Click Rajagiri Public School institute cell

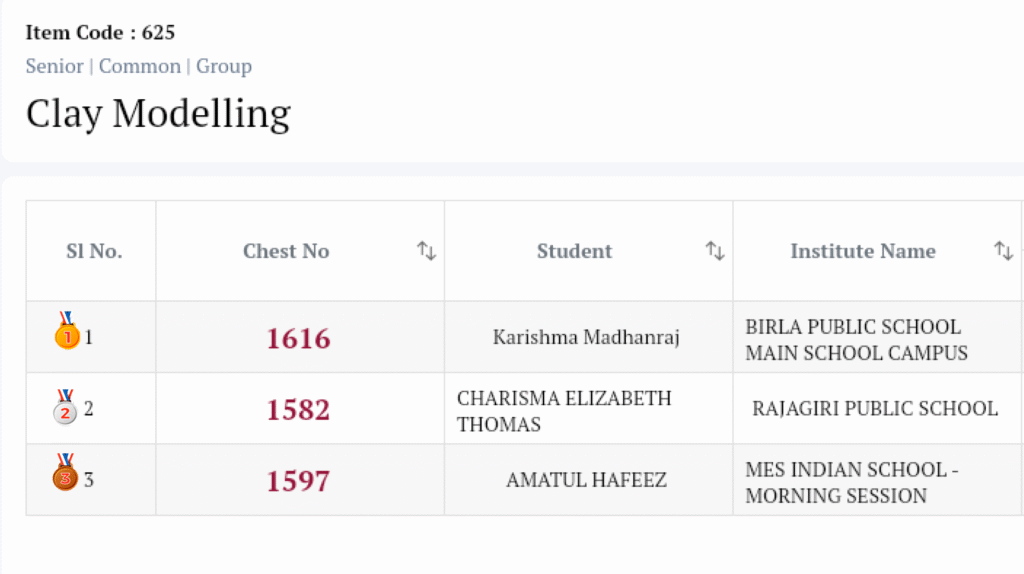pos(875,409)
